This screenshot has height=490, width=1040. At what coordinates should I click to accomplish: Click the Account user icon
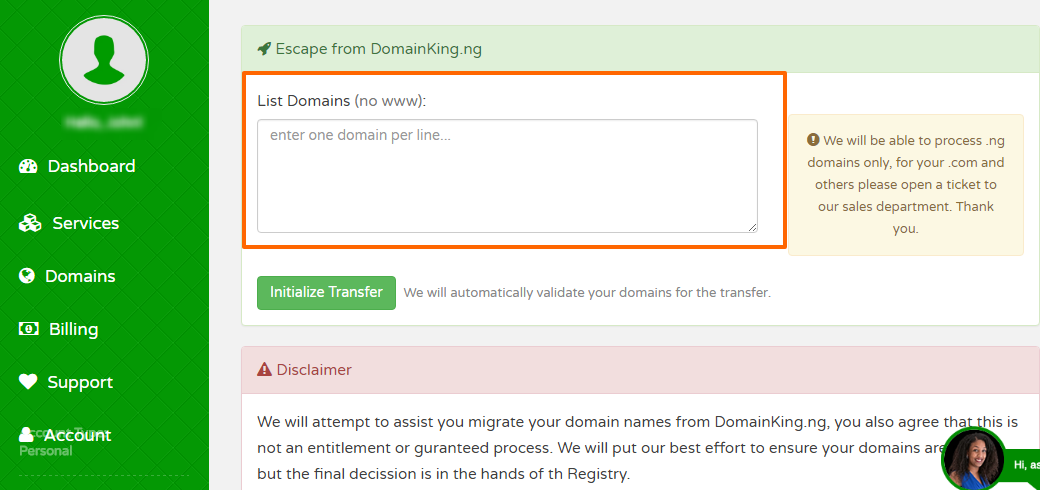coord(26,435)
